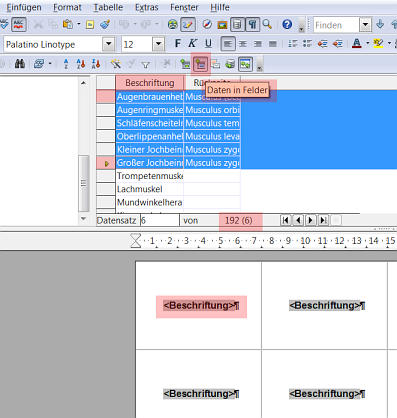Click the Datensatz record number field
397x418 pixels.
point(159,220)
